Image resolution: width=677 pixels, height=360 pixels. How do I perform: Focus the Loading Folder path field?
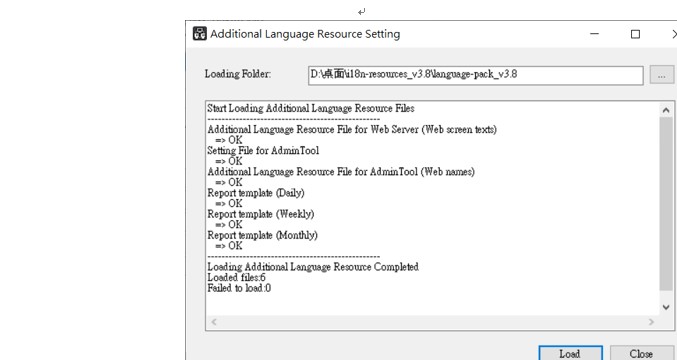[x=475, y=76]
